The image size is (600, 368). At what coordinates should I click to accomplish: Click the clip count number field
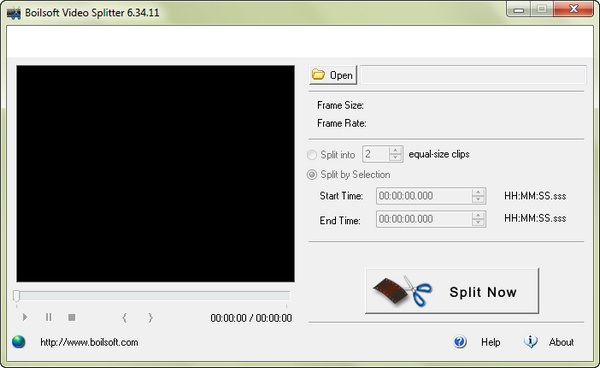(376, 154)
